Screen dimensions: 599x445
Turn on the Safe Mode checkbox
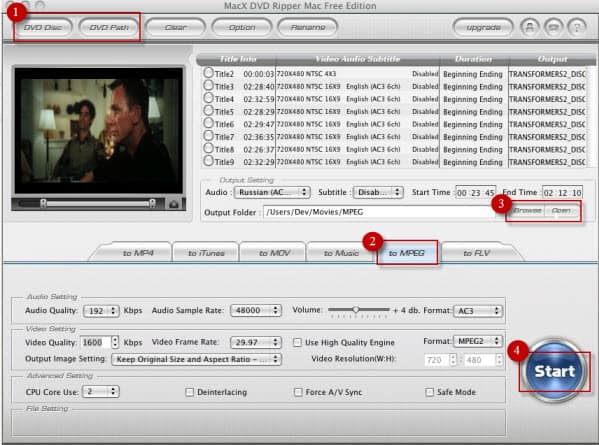429,392
